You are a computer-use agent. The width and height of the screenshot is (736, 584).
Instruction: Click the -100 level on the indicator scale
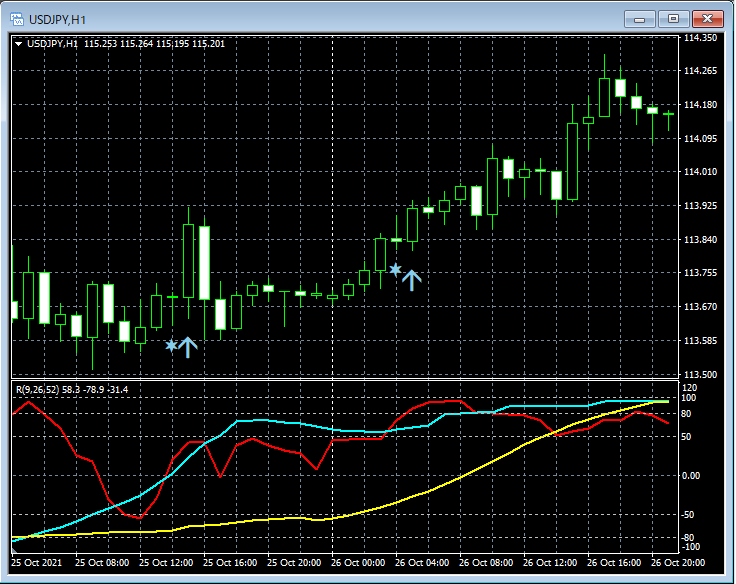[690, 547]
